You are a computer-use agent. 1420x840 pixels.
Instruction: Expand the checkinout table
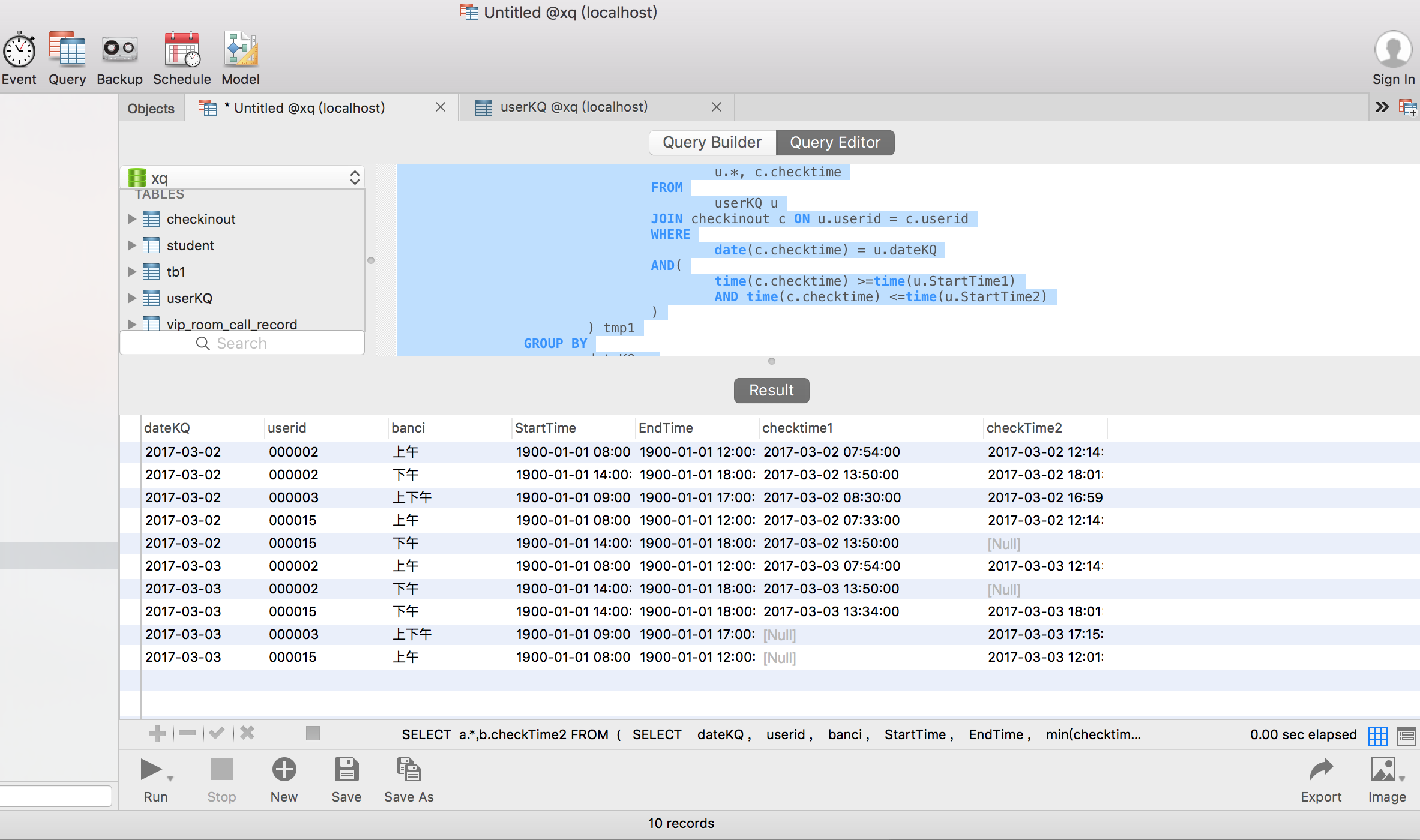click(131, 219)
